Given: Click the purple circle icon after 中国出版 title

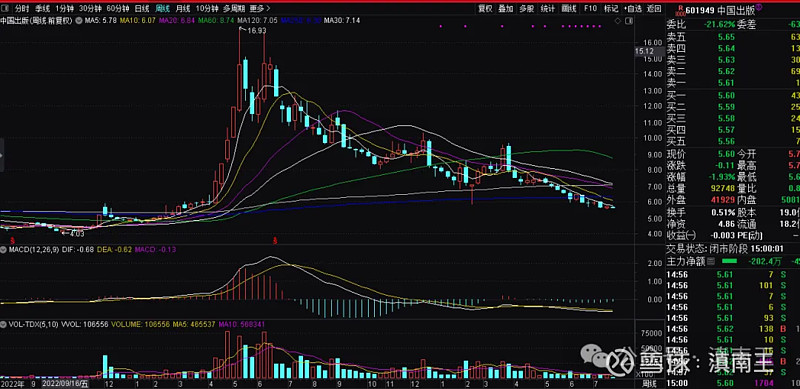Looking at the screenshot, I should click(x=758, y=7).
